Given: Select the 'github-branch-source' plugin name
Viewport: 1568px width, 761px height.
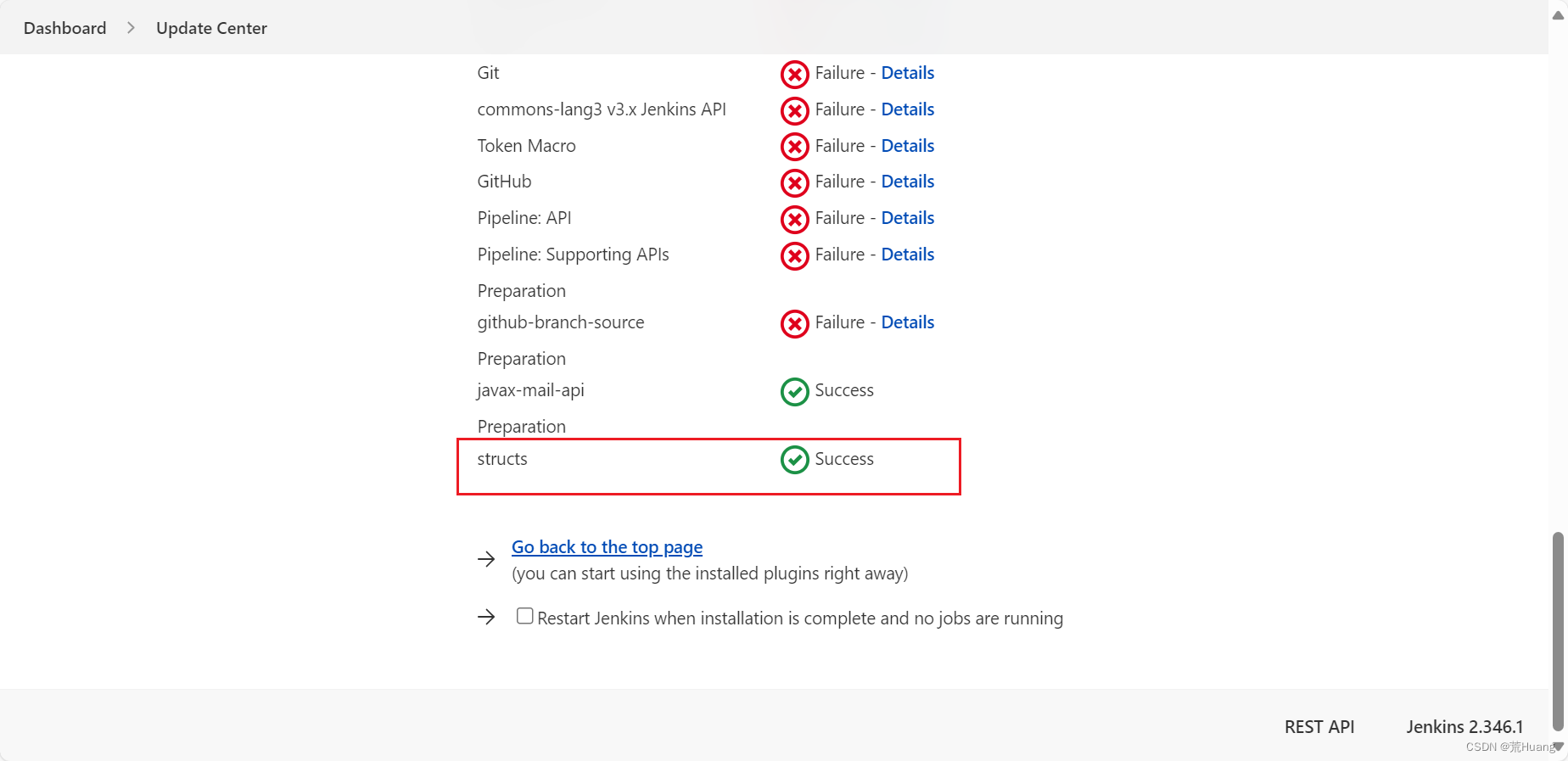Looking at the screenshot, I should (561, 322).
